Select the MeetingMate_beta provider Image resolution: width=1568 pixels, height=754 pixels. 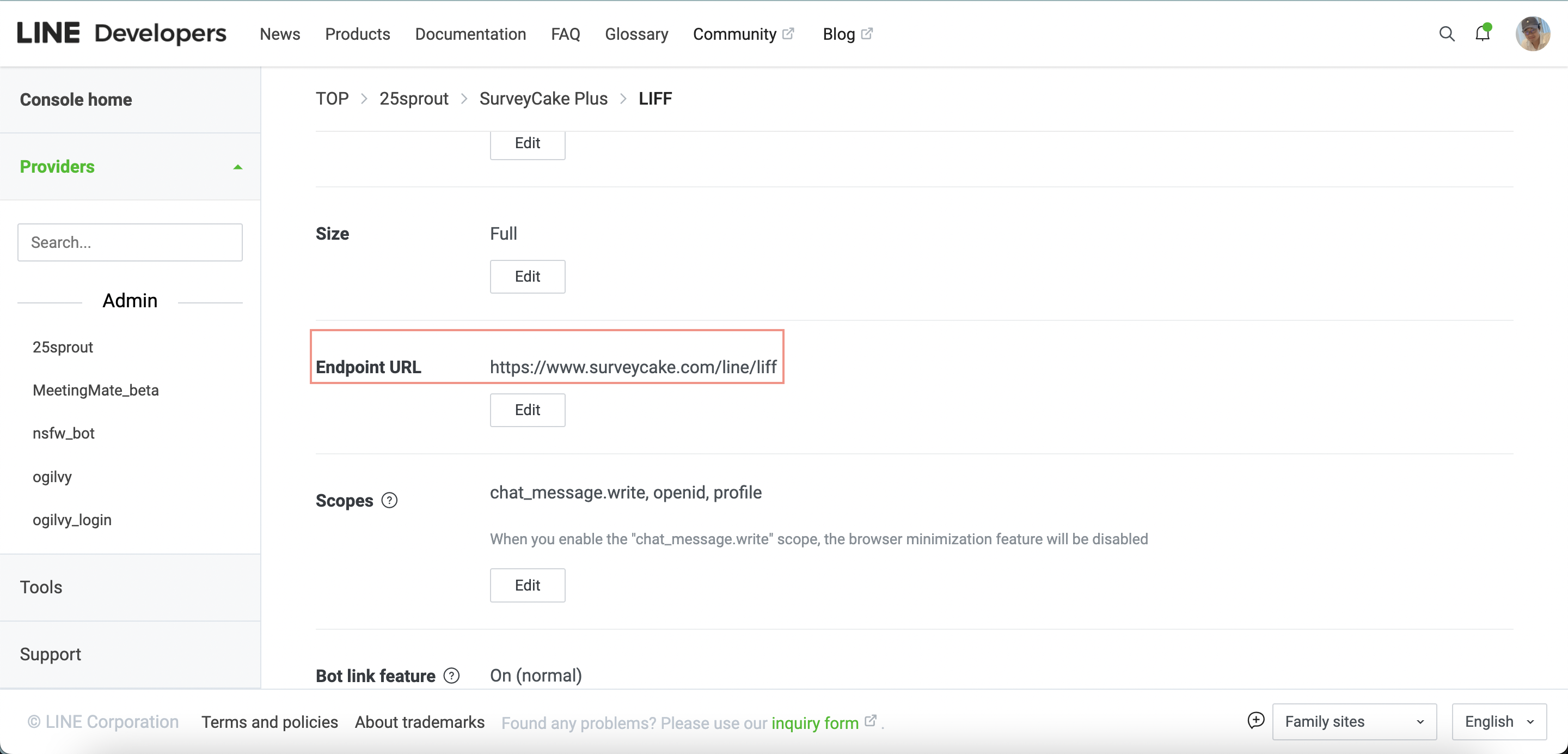[x=96, y=391]
